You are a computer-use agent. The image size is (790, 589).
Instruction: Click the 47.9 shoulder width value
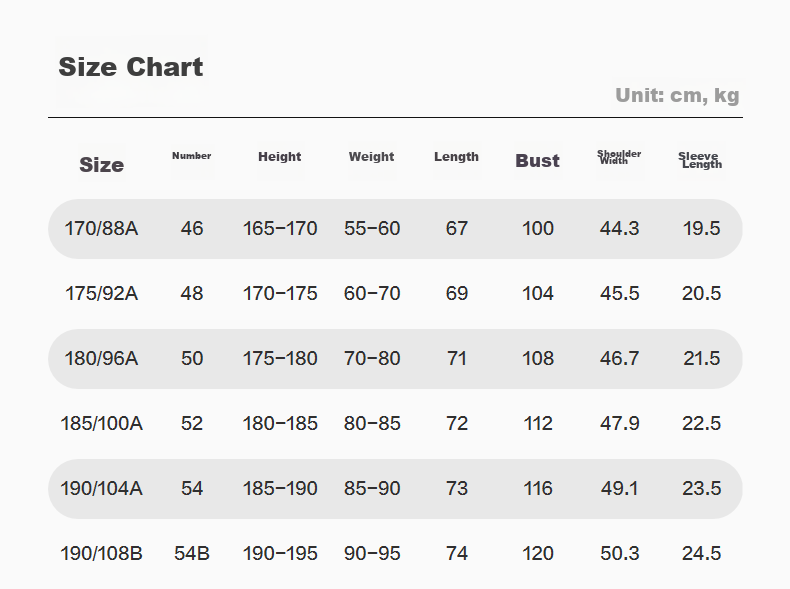620,424
